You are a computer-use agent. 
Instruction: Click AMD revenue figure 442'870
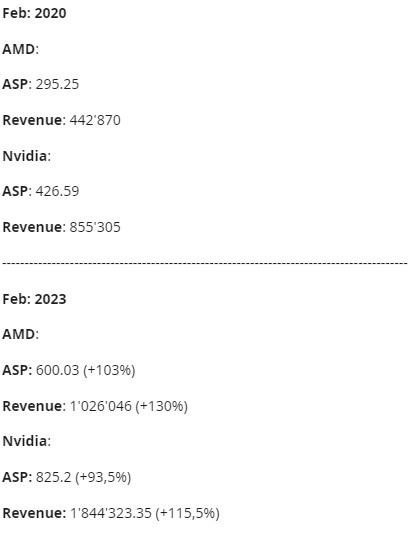[95, 120]
